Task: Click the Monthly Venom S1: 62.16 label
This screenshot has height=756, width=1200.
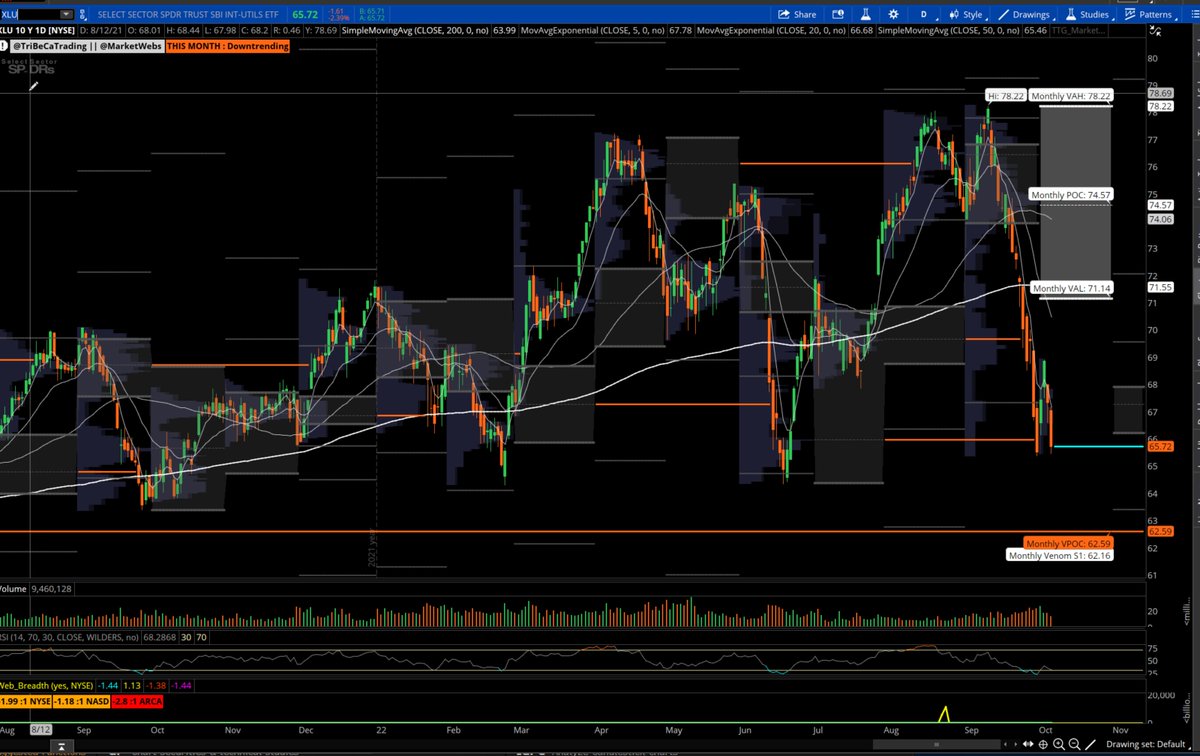Action: click(x=1060, y=555)
